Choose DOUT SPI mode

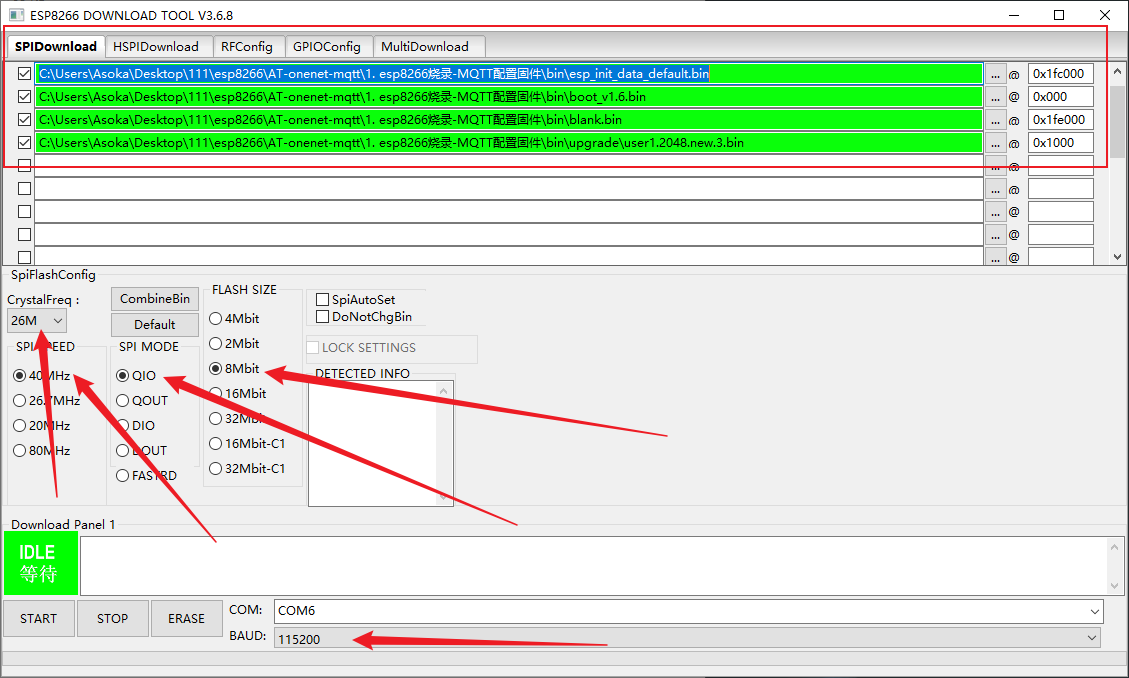142,451
